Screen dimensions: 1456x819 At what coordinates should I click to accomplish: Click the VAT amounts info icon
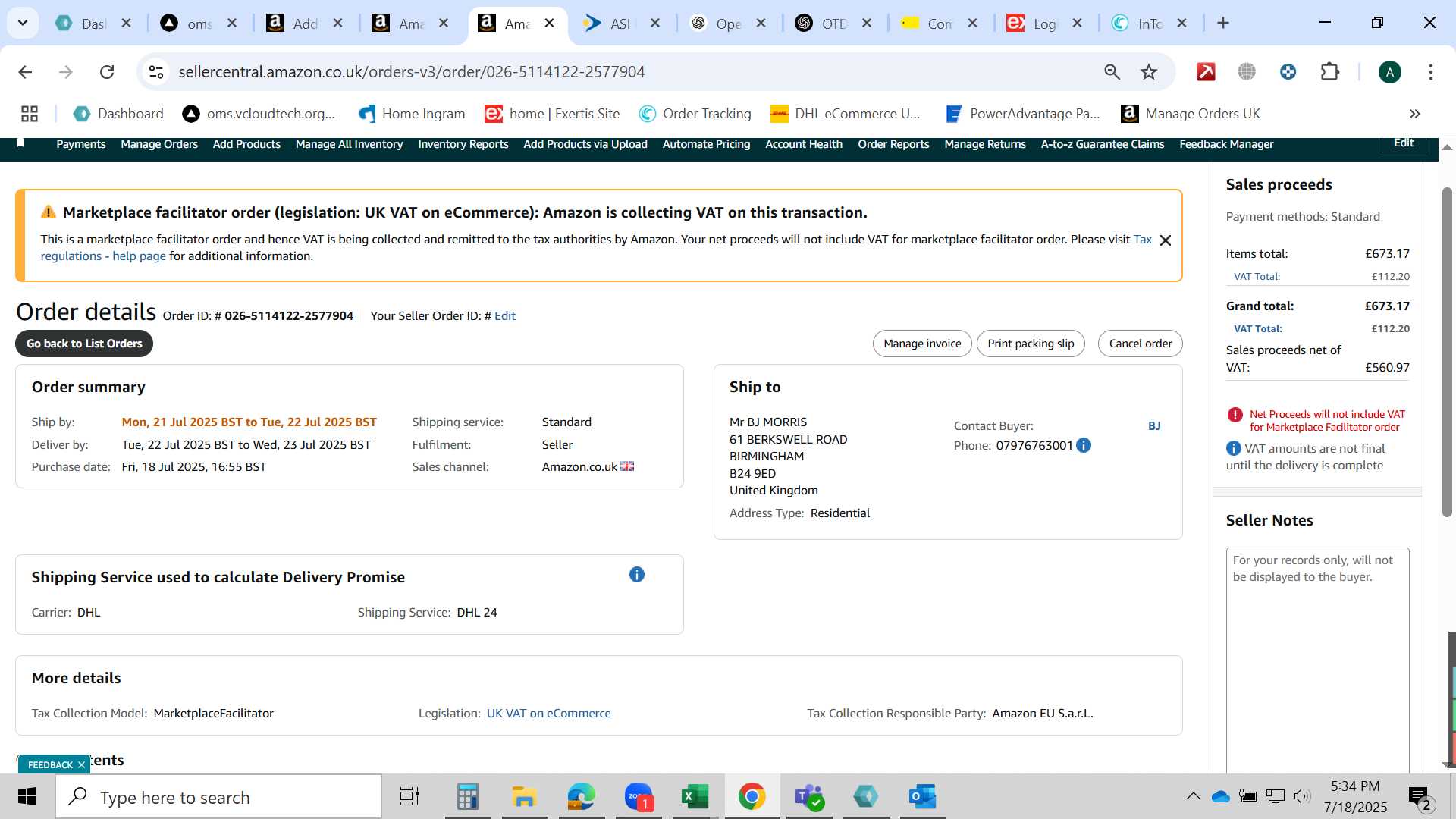[x=1234, y=449]
